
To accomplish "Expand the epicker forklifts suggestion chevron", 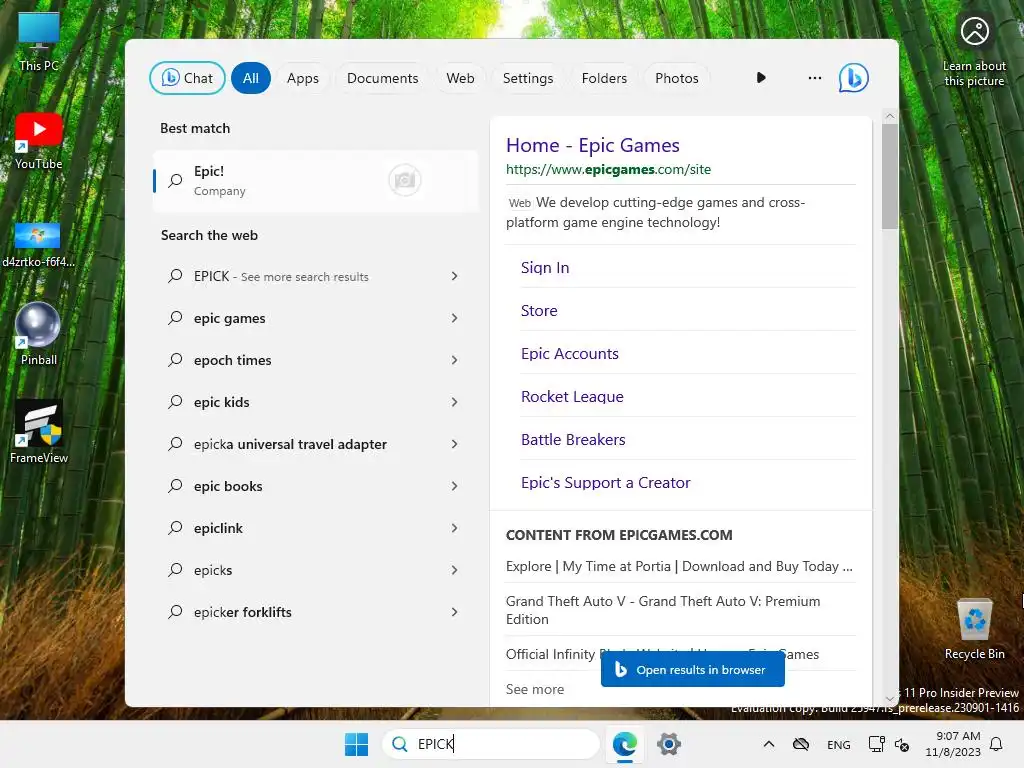I will click(455, 612).
